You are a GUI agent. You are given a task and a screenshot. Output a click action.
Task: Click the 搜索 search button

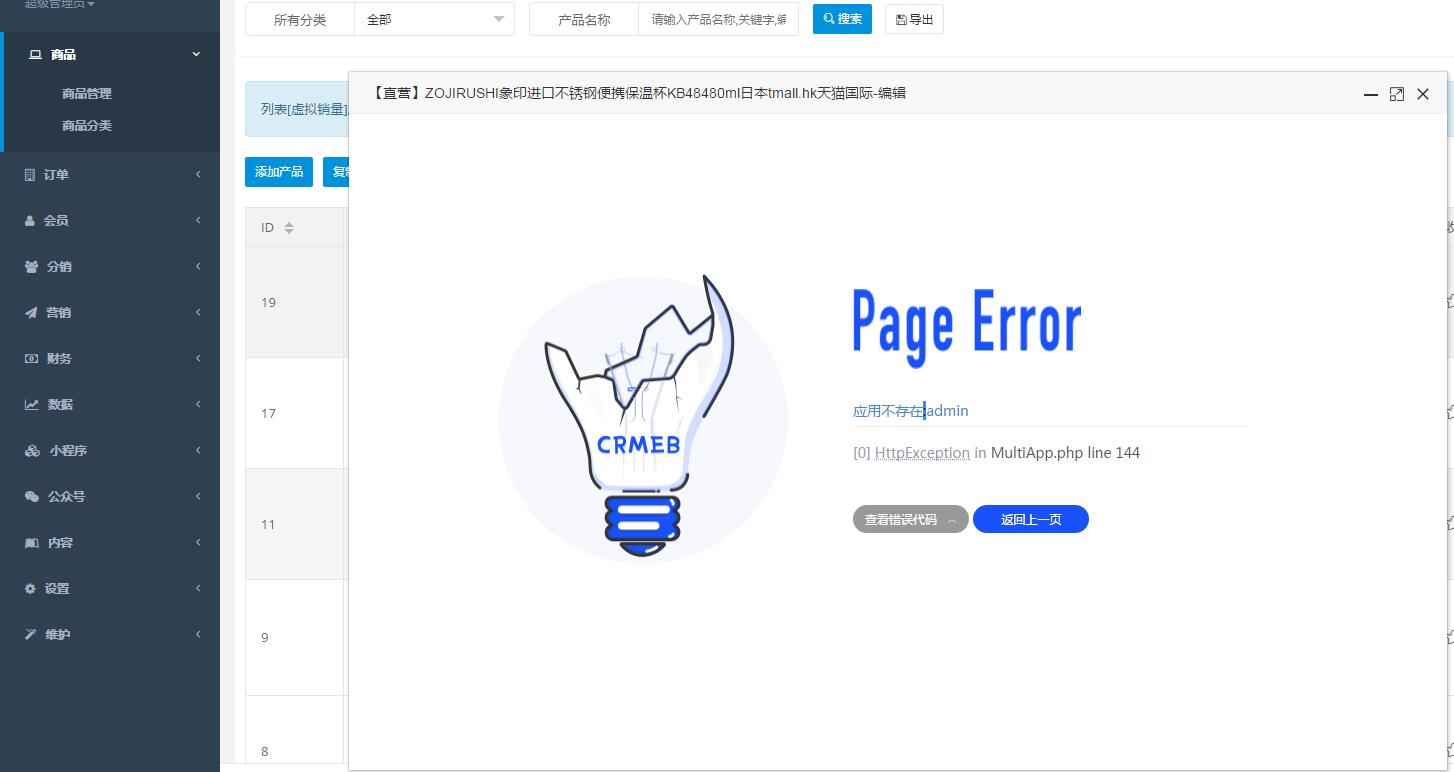click(842, 19)
